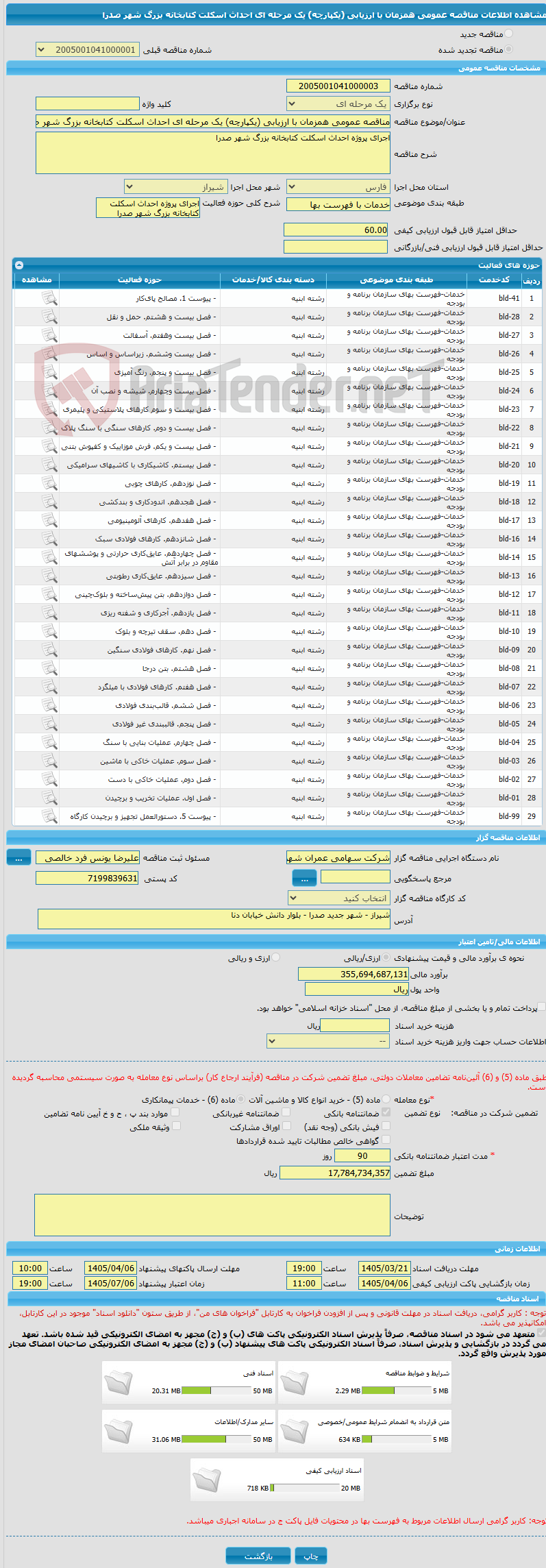Image resolution: width=546 pixels, height=1568 pixels.
Task: Open the استان محل اجرا dropdown
Action: pyautogui.click(x=338, y=186)
